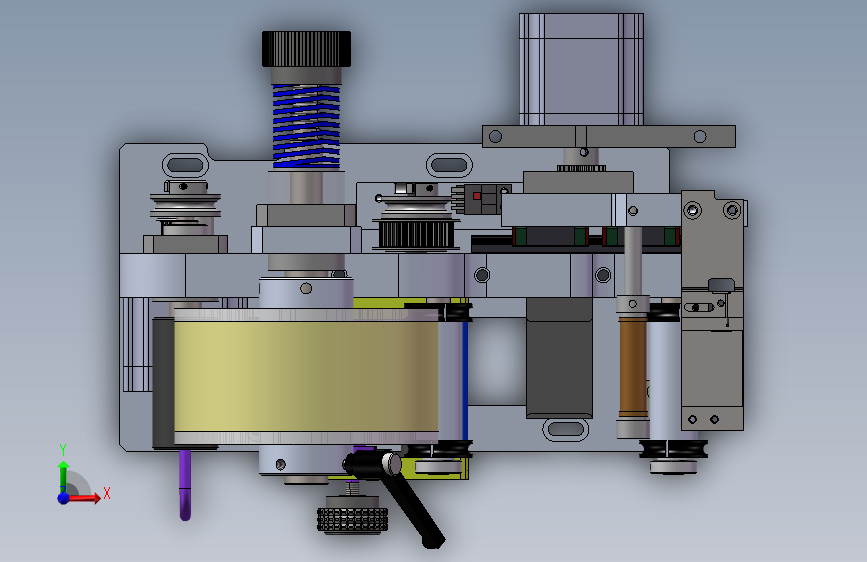Select the orange-brown roller

click(633, 366)
